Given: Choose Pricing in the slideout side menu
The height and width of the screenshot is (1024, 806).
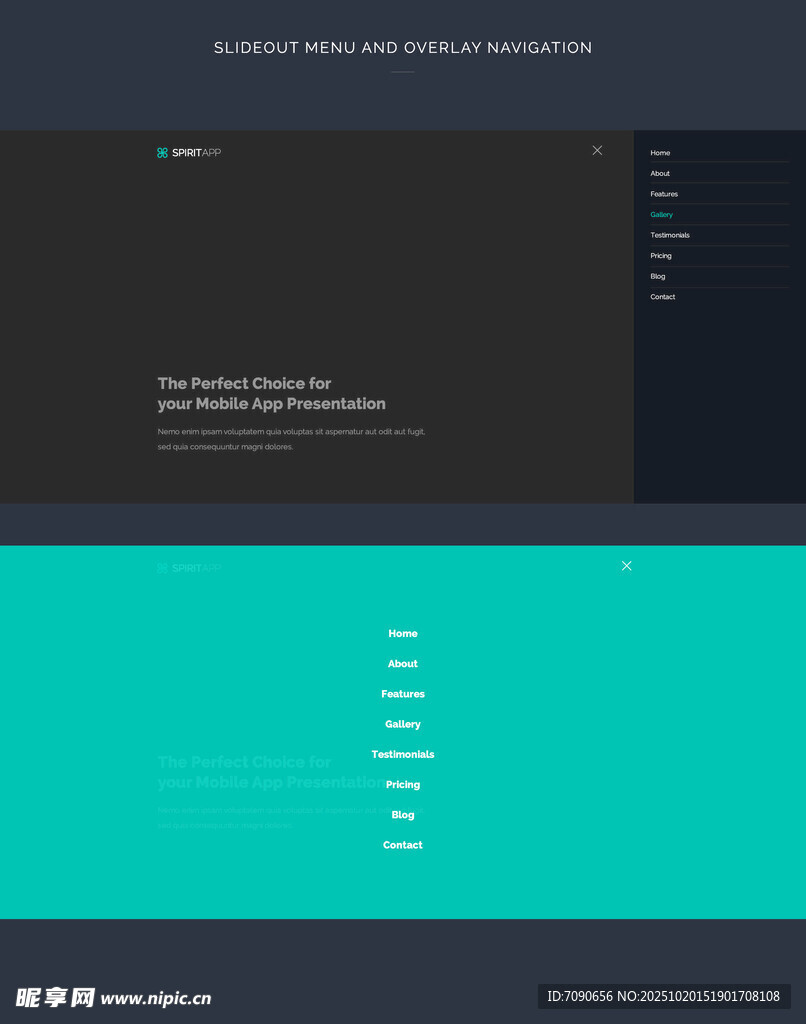Looking at the screenshot, I should (661, 256).
